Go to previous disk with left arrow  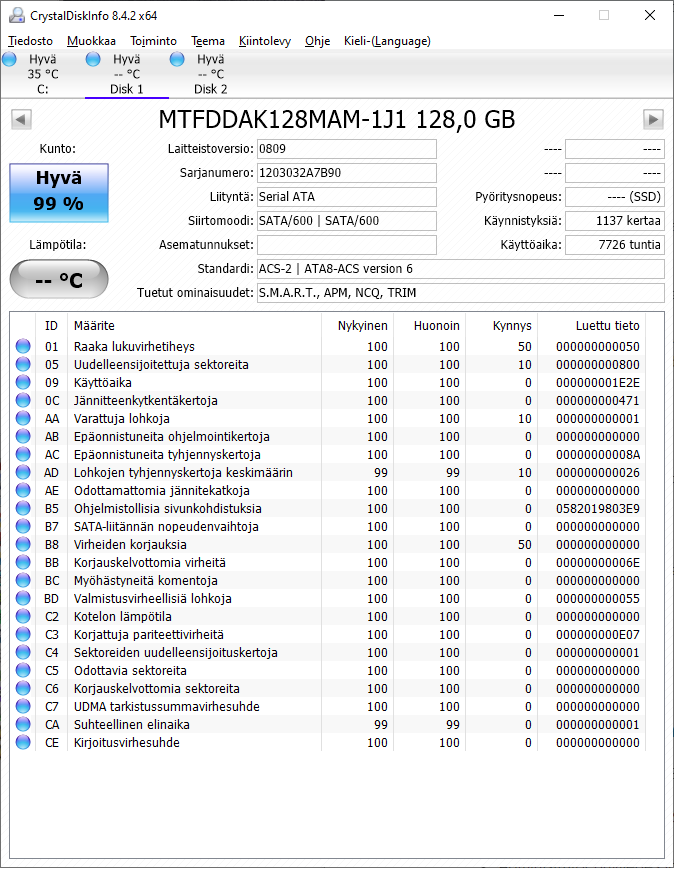(x=21, y=119)
